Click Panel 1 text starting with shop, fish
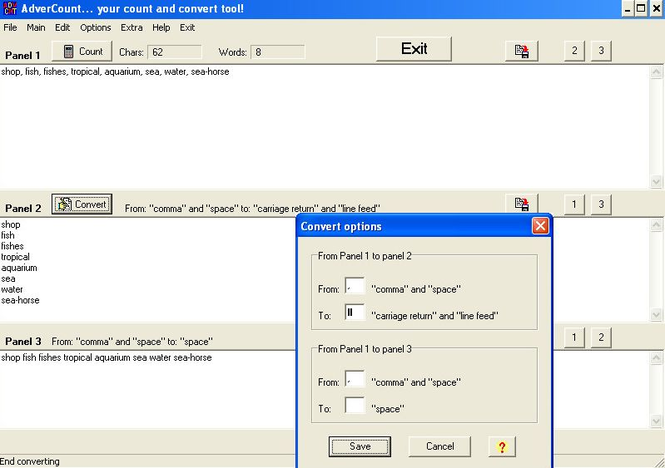 click(x=115, y=72)
